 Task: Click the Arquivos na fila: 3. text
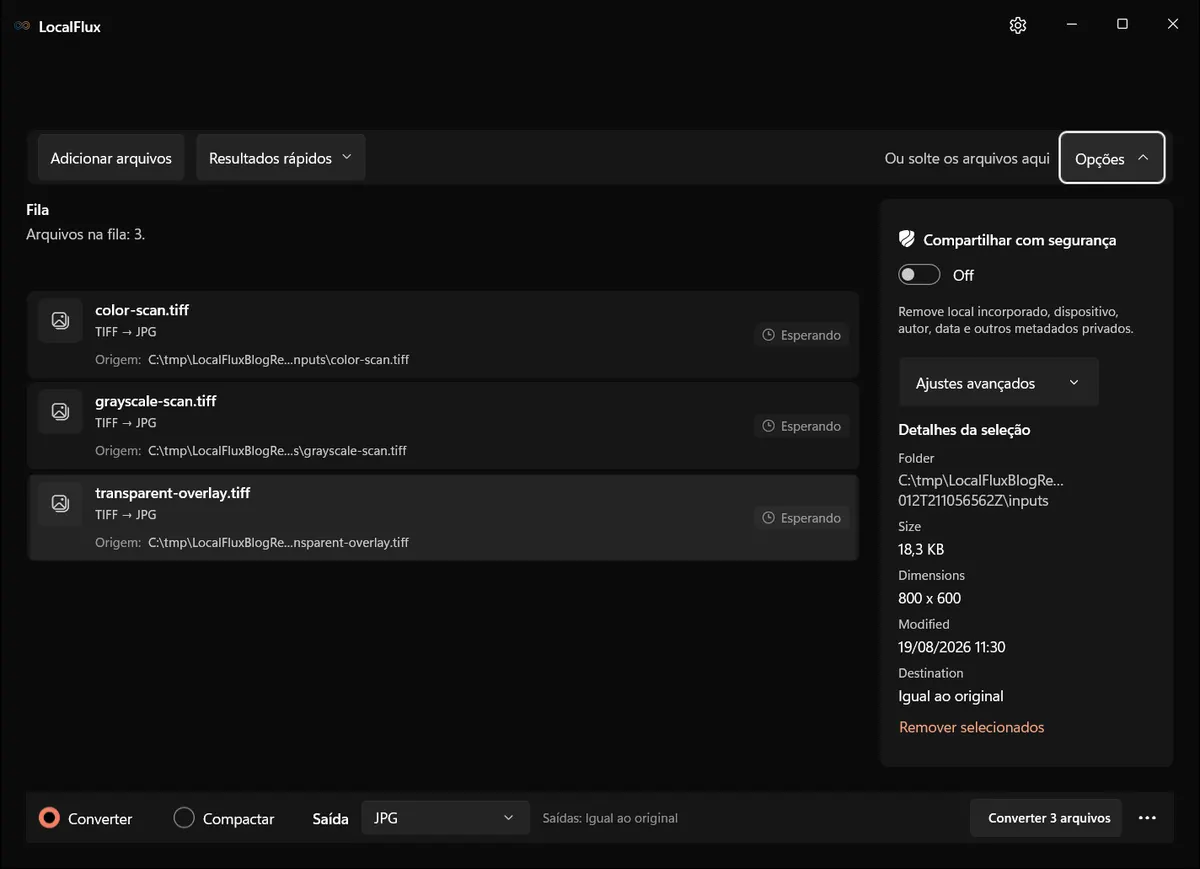tap(86, 234)
